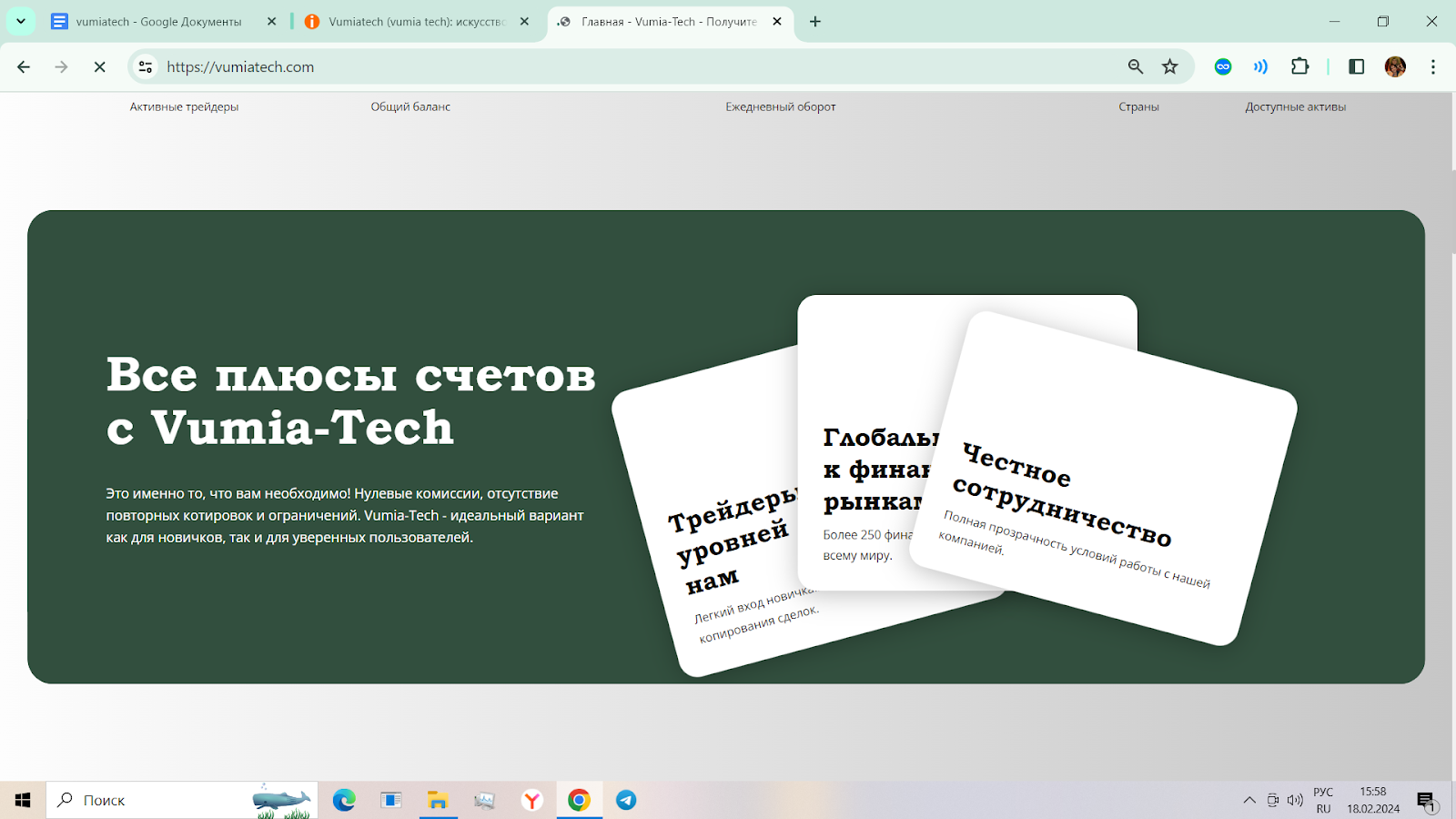Screen dimensions: 1456x819
Task: Switch to Vumiatech (vumia tech) tab
Action: click(417, 21)
